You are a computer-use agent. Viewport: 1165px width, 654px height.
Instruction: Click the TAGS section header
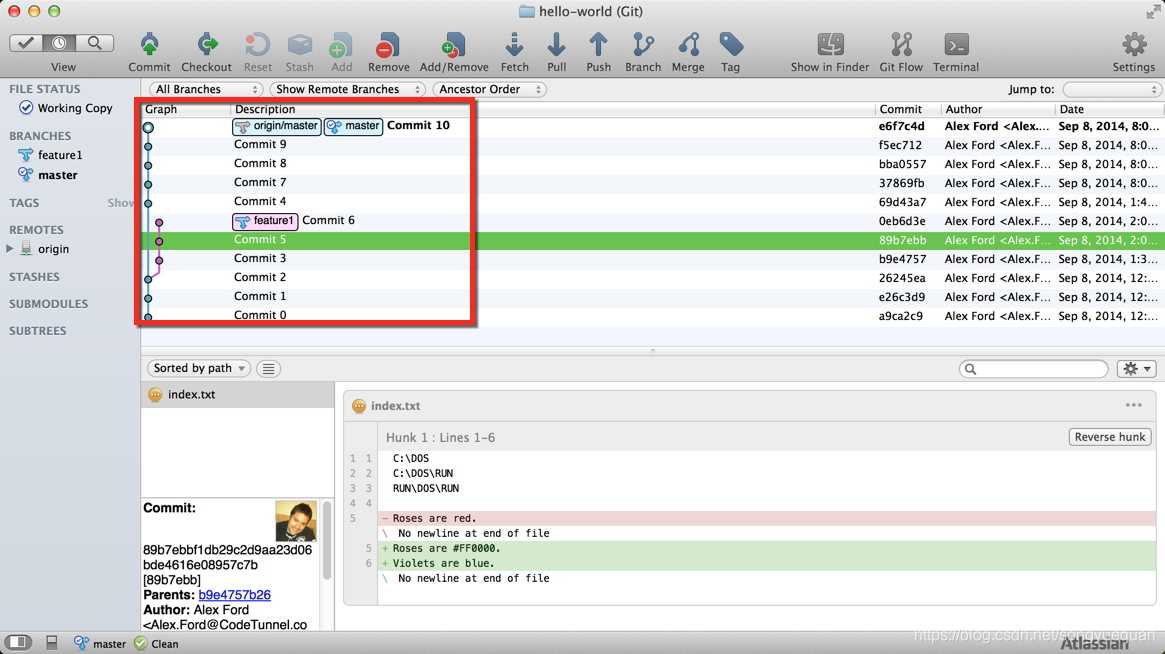click(x=24, y=203)
